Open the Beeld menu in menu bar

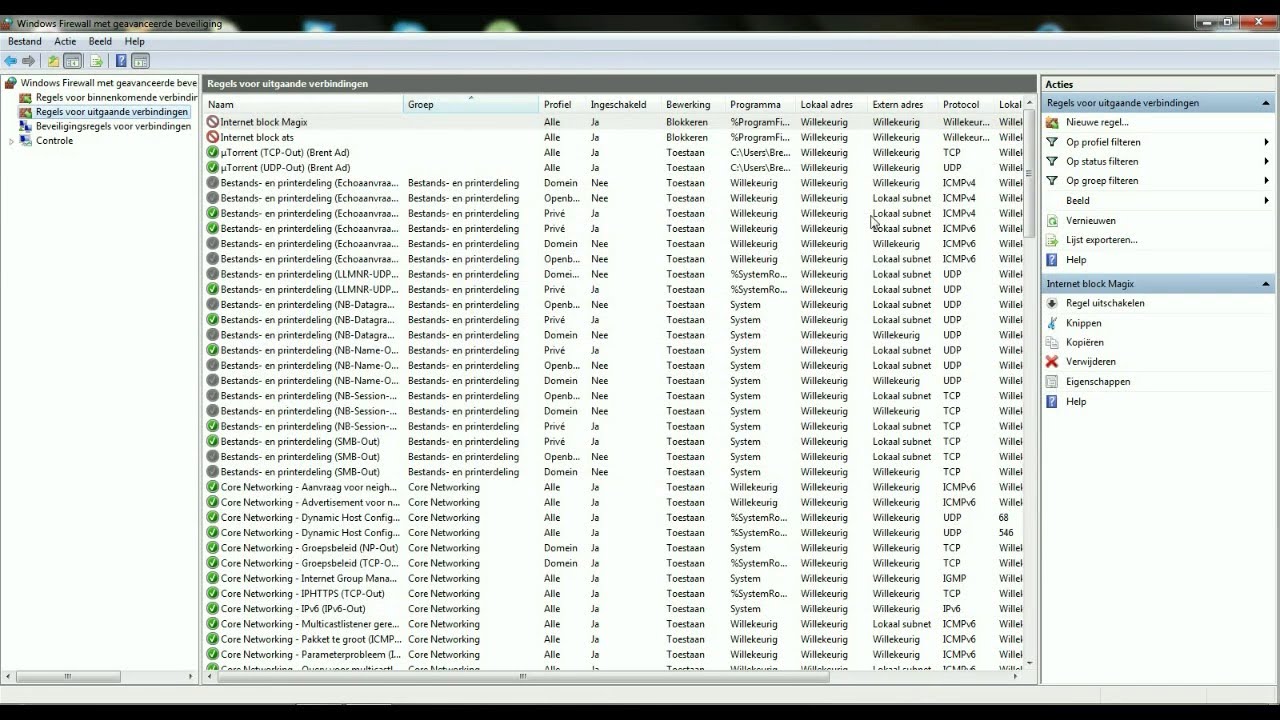click(x=100, y=42)
